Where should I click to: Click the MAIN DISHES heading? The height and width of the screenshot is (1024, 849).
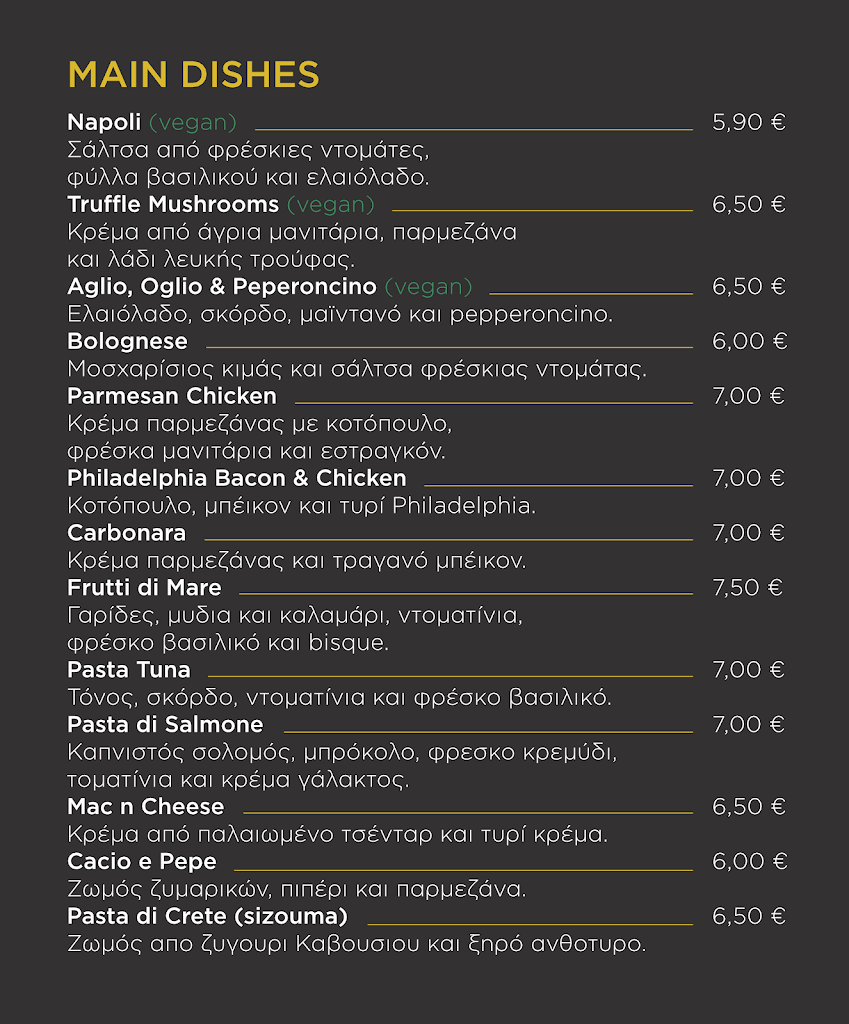(193, 75)
